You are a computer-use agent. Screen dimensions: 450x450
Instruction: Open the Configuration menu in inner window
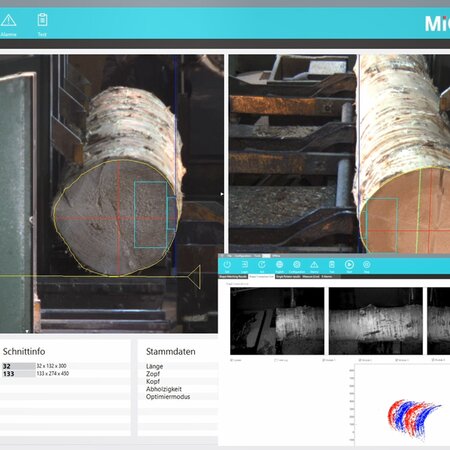click(x=243, y=256)
